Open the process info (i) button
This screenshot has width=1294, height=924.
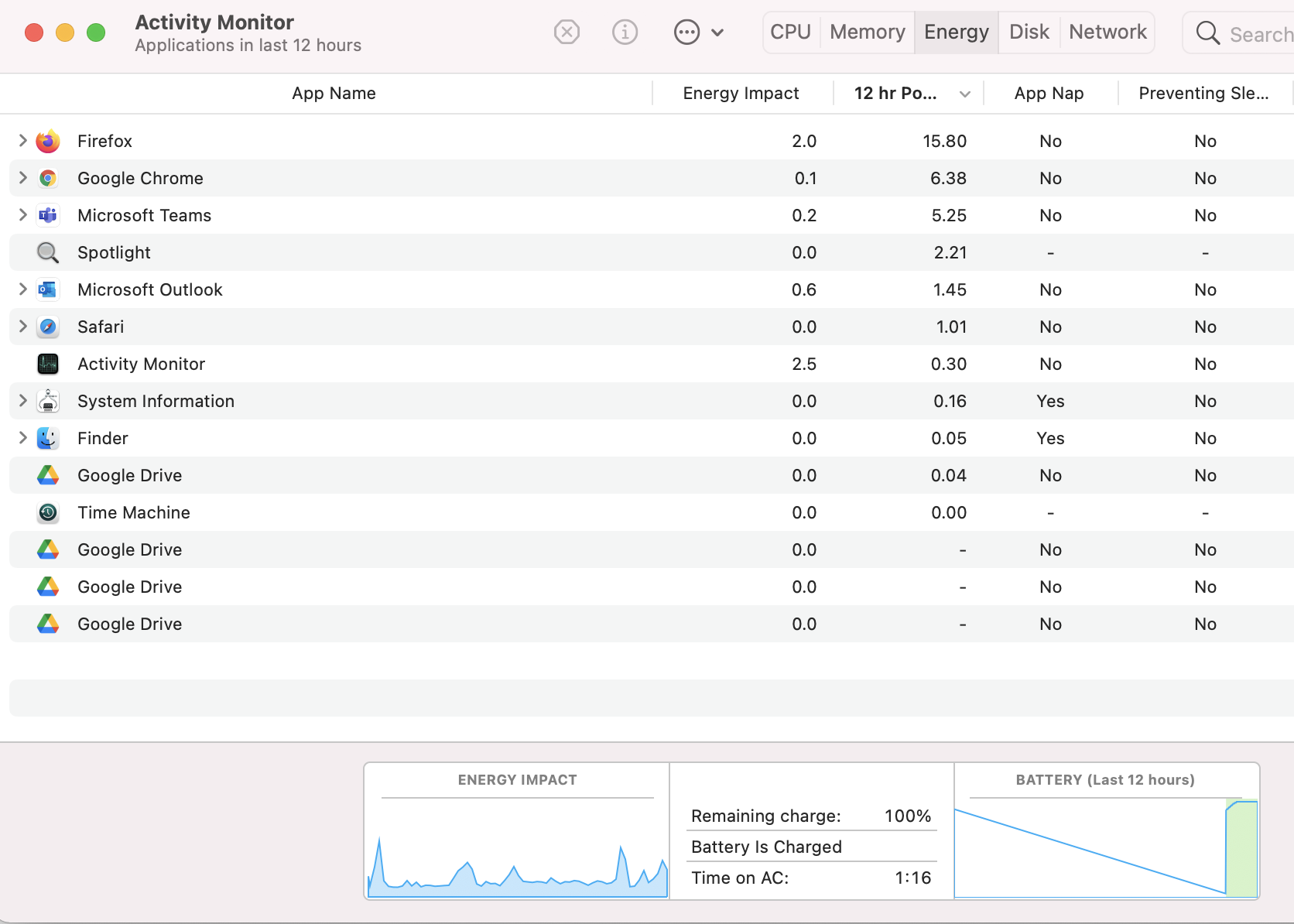[x=625, y=32]
